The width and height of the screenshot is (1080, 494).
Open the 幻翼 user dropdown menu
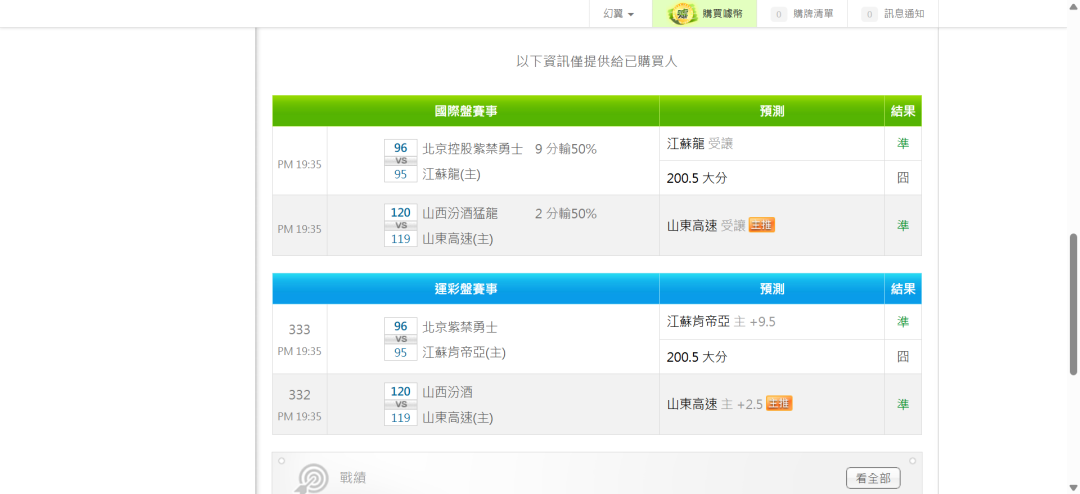coord(618,14)
